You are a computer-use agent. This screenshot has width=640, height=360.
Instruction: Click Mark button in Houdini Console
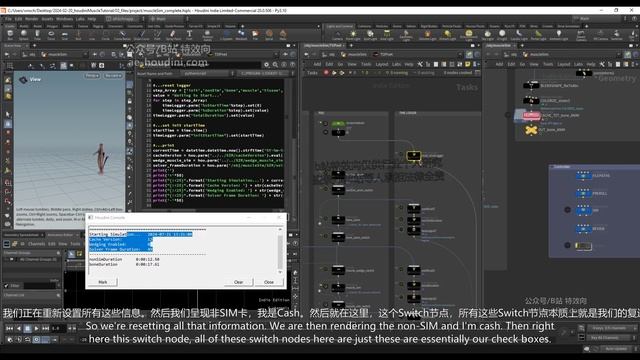103,282
